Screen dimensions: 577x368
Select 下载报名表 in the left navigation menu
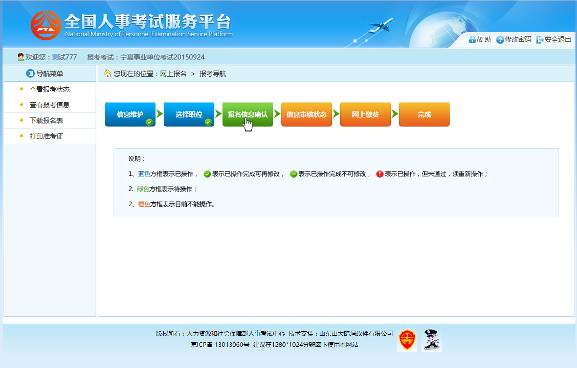point(50,120)
